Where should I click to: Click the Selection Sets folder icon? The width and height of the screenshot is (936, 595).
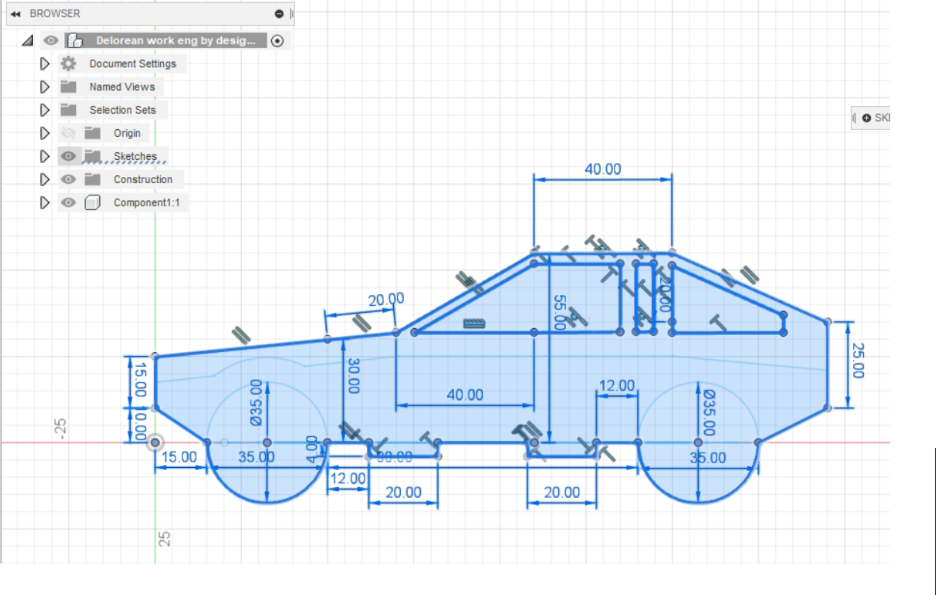pyautogui.click(x=69, y=110)
